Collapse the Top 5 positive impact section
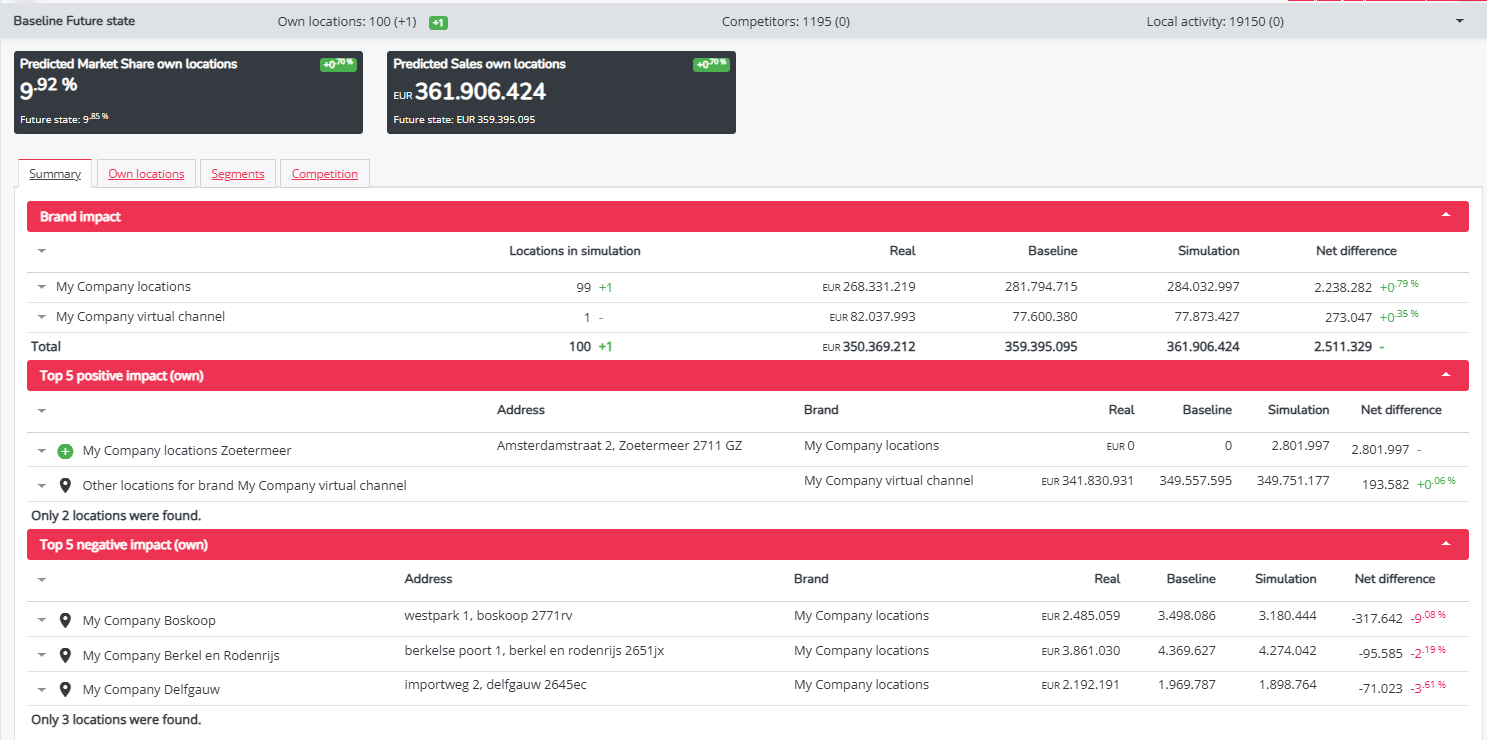Image resolution: width=1487 pixels, height=740 pixels. pyautogui.click(x=1445, y=375)
